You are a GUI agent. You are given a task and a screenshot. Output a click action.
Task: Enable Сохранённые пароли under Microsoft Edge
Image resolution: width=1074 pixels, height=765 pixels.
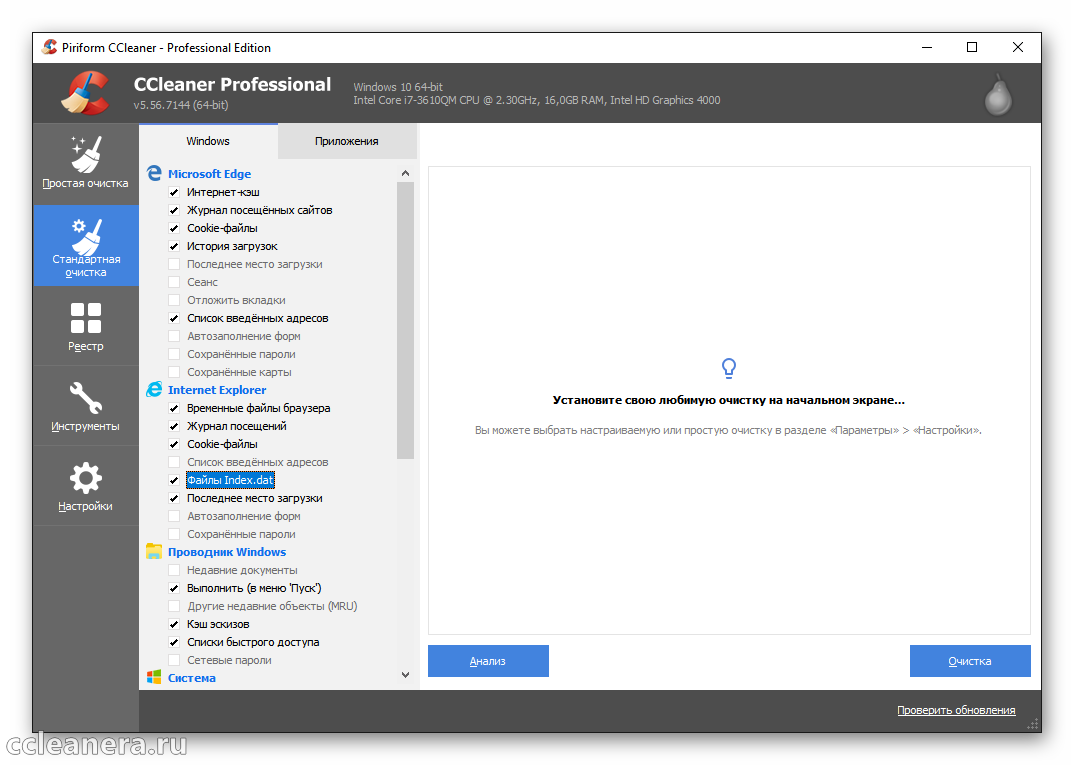[174, 354]
